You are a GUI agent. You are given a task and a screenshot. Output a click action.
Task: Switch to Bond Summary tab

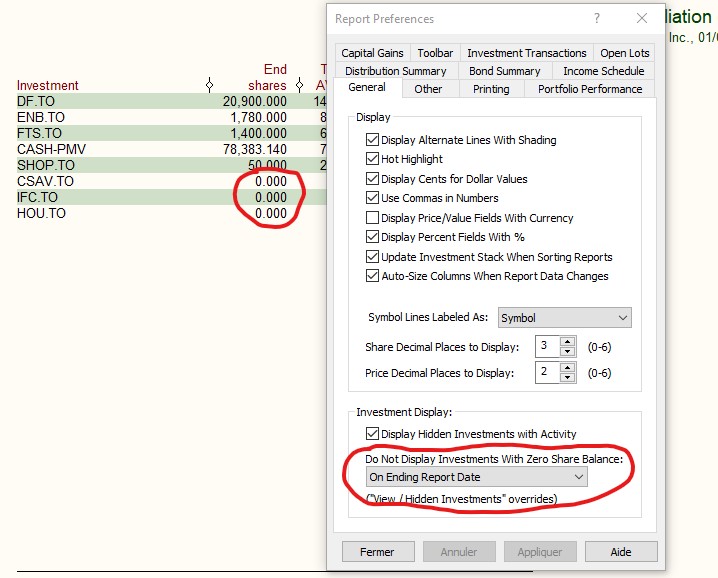505,71
